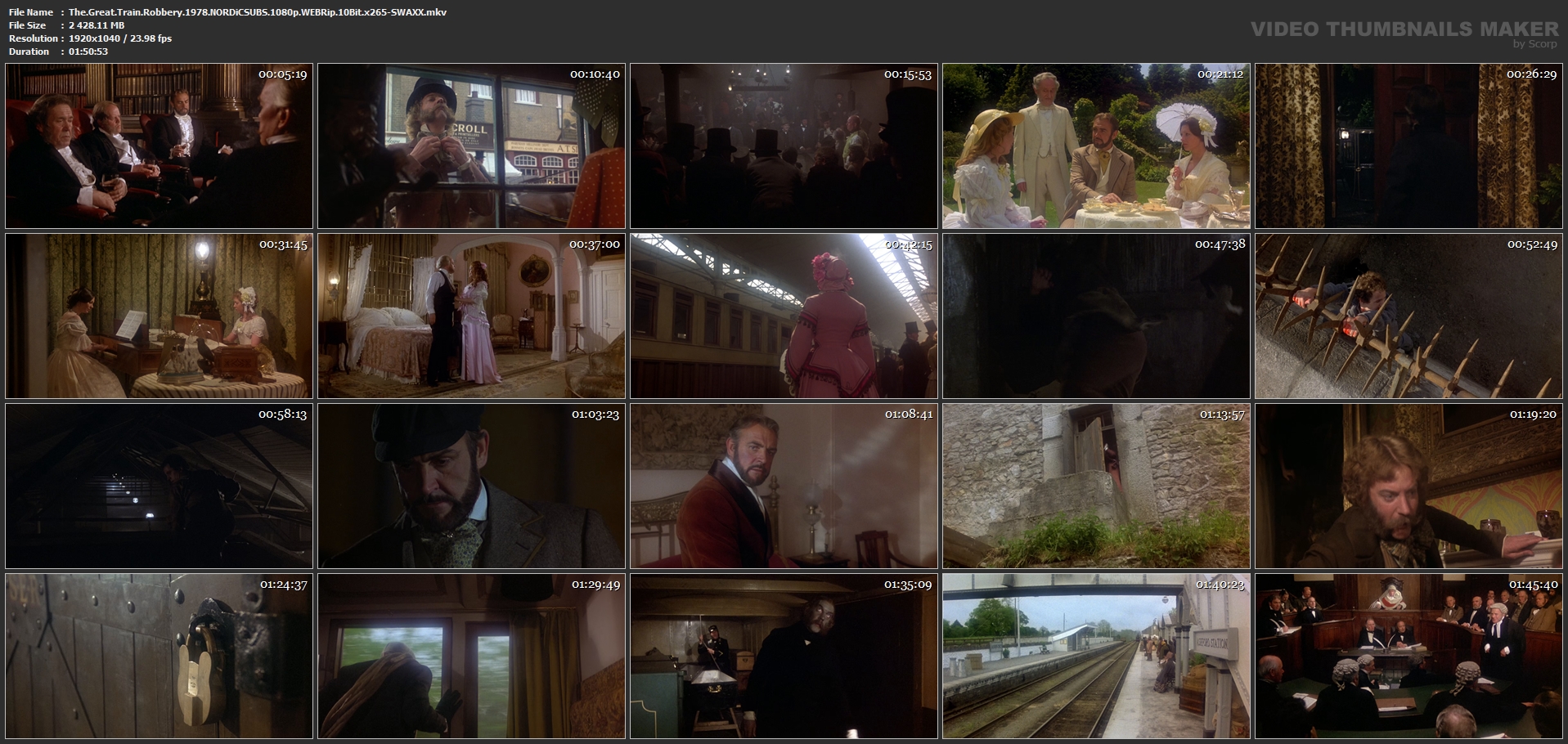The image size is (1568, 744).
Task: Open the red jacket thumbnail 01:08:41
Action: (784, 486)
